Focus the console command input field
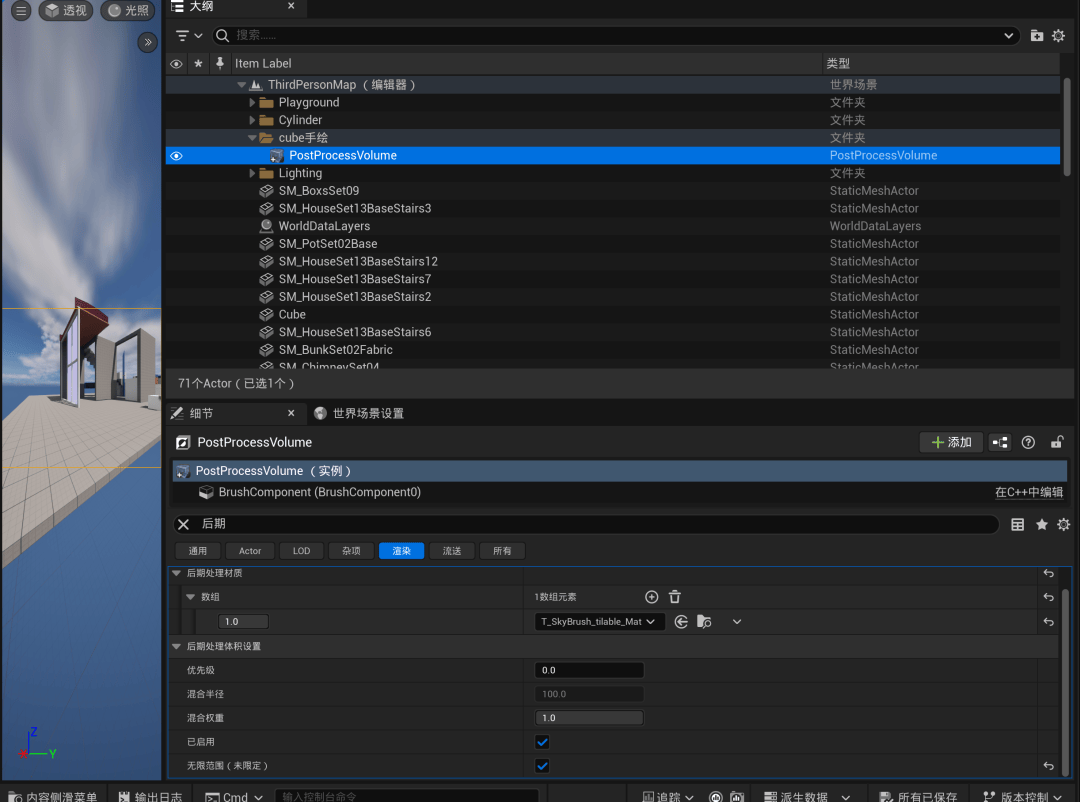The image size is (1080, 802). pyautogui.click(x=406, y=796)
